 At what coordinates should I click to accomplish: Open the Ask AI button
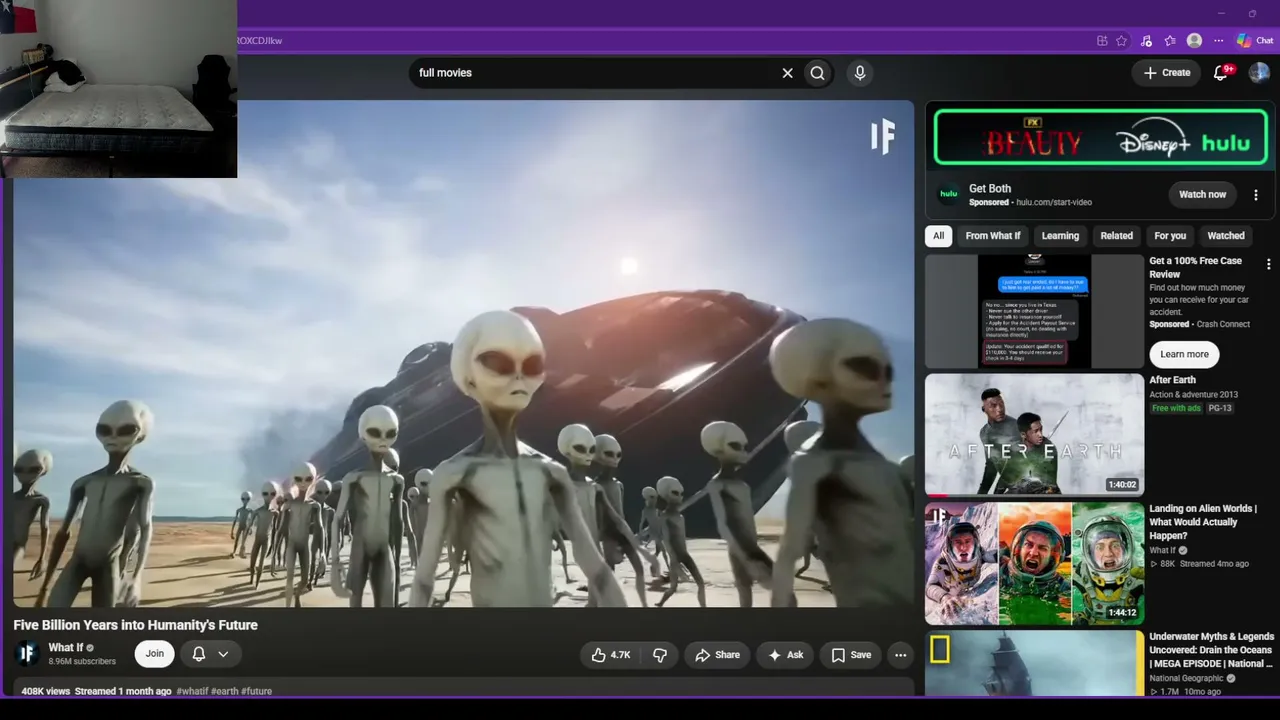tap(785, 655)
